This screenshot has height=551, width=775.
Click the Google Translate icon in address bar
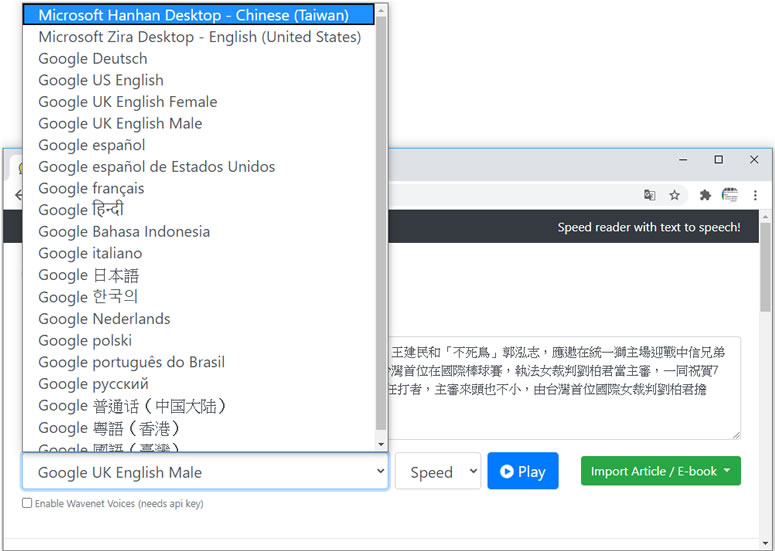click(x=650, y=195)
